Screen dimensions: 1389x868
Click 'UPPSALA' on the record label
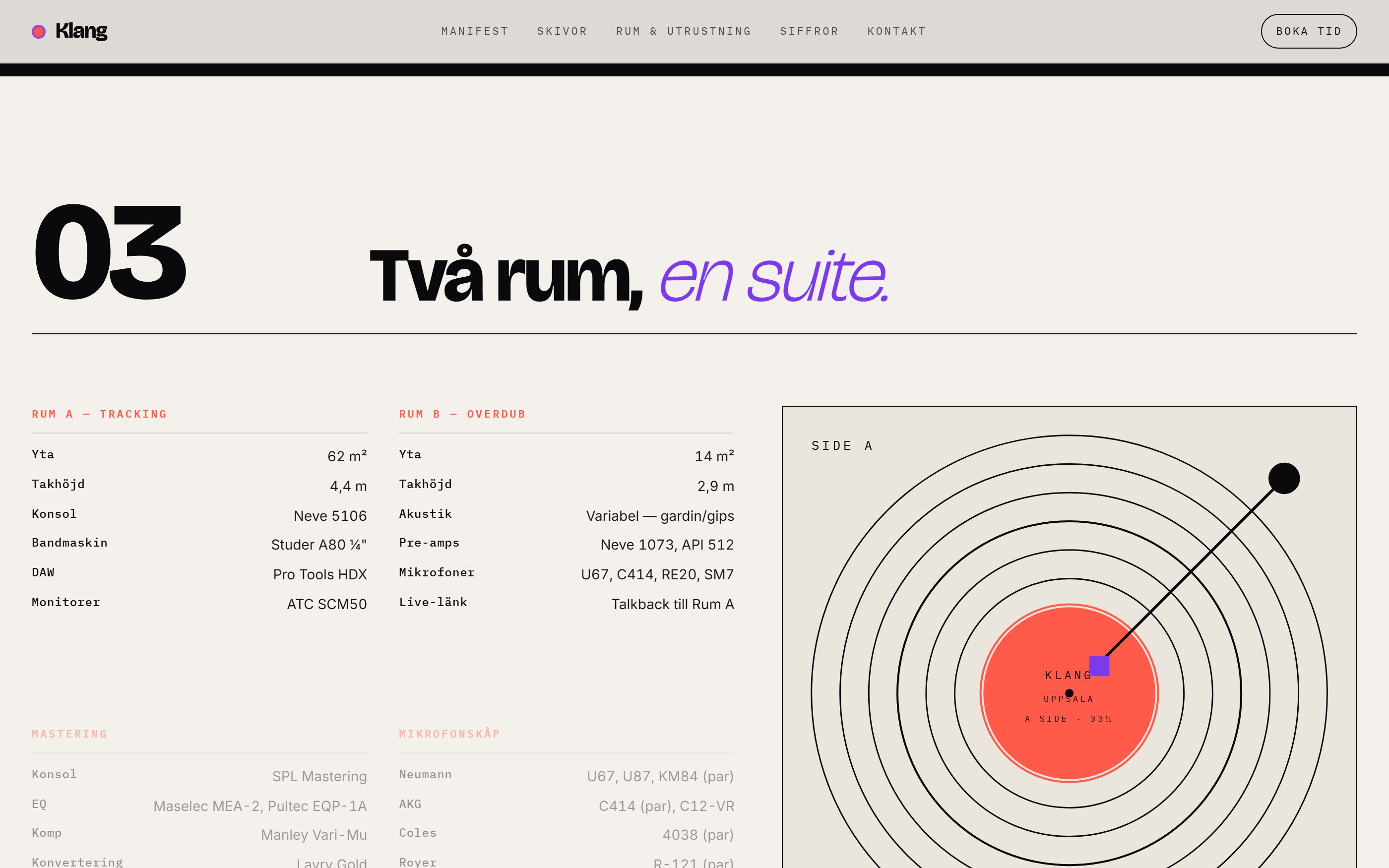point(1069,699)
